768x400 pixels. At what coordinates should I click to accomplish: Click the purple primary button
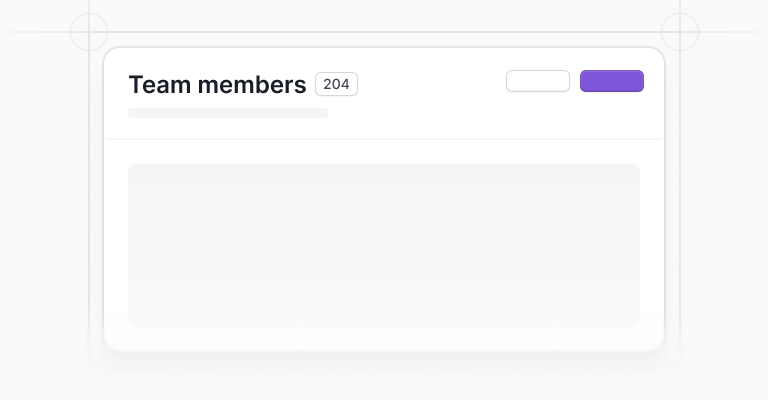[x=612, y=81]
